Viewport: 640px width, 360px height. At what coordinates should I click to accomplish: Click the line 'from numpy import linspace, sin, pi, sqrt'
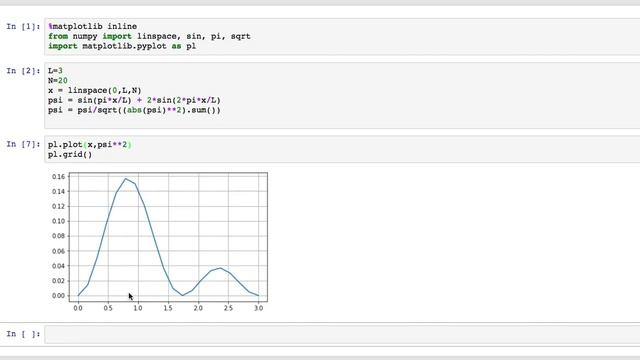tap(149, 36)
